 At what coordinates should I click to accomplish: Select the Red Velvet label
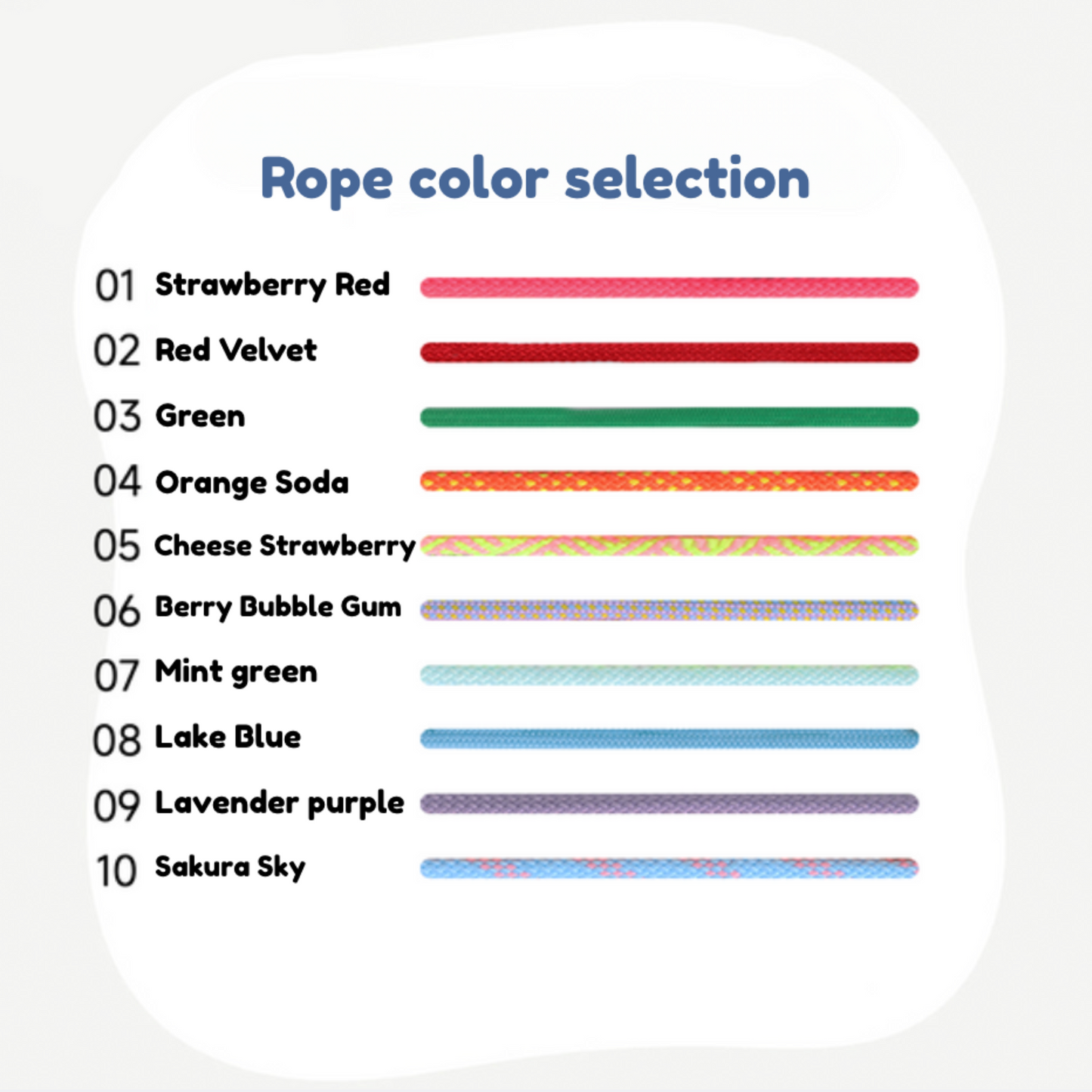(236, 350)
